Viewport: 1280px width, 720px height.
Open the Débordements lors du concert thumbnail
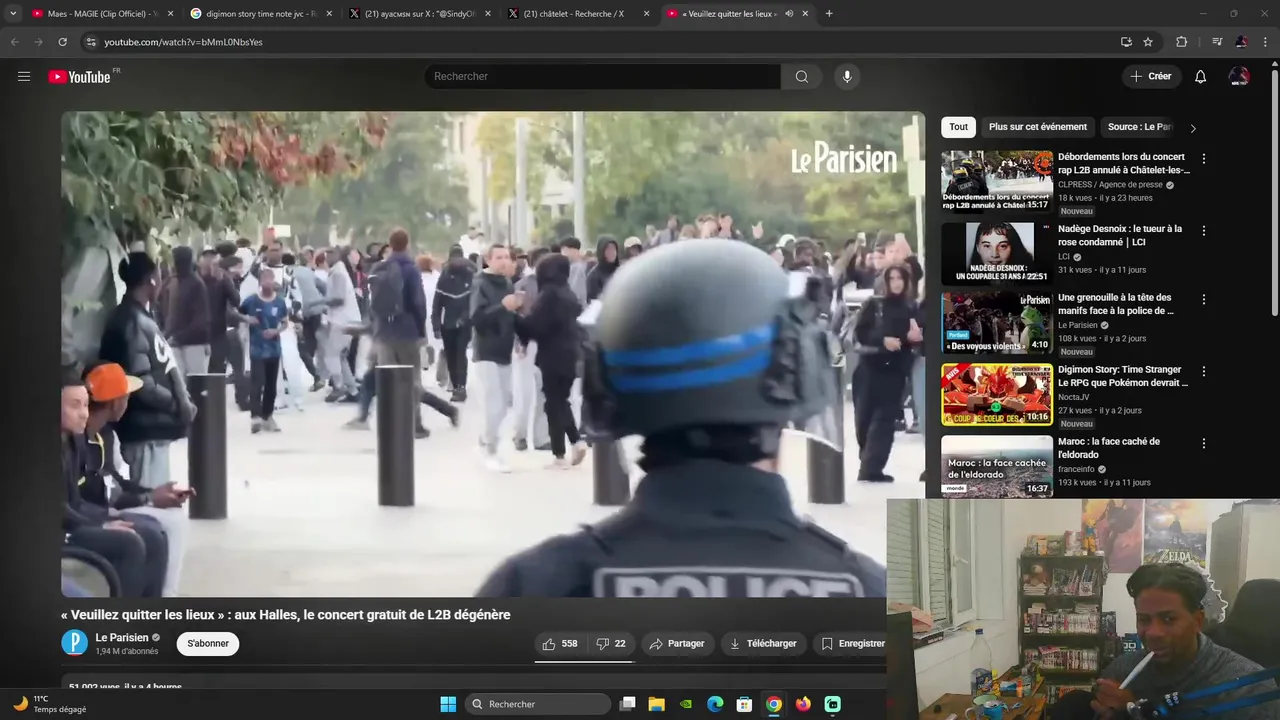coord(997,181)
